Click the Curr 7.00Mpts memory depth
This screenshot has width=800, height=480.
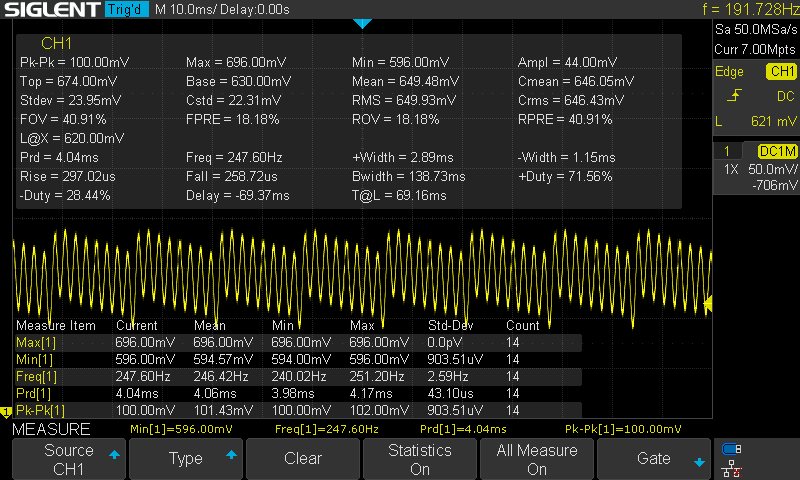pos(755,49)
